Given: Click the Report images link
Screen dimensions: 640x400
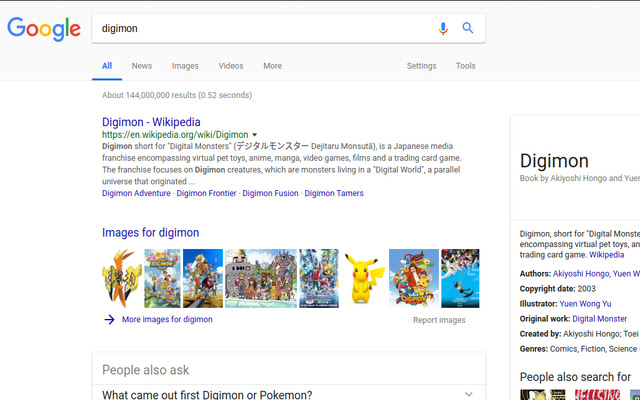Looking at the screenshot, I should coord(439,320).
